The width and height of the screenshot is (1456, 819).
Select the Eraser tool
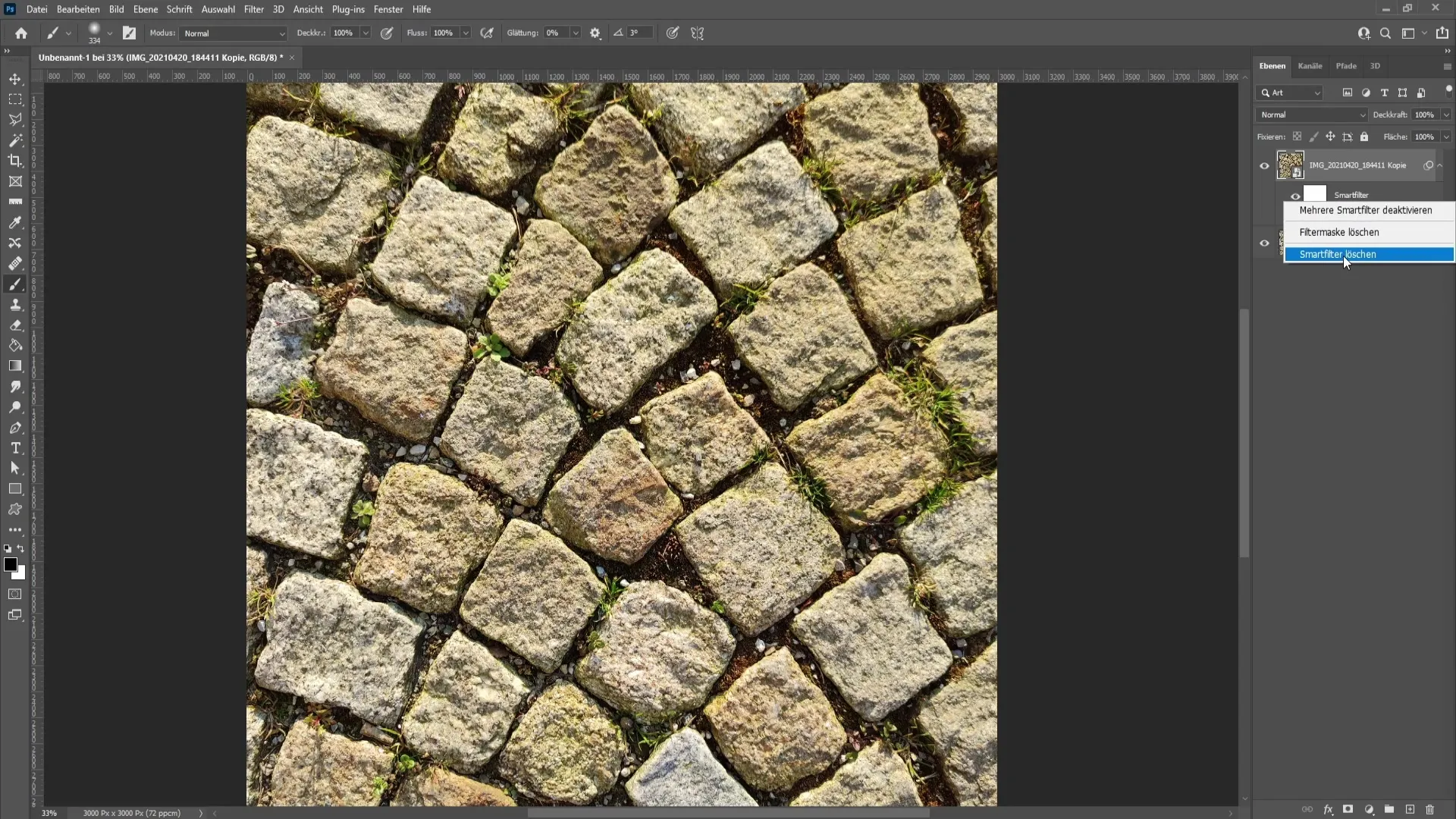[x=14, y=324]
